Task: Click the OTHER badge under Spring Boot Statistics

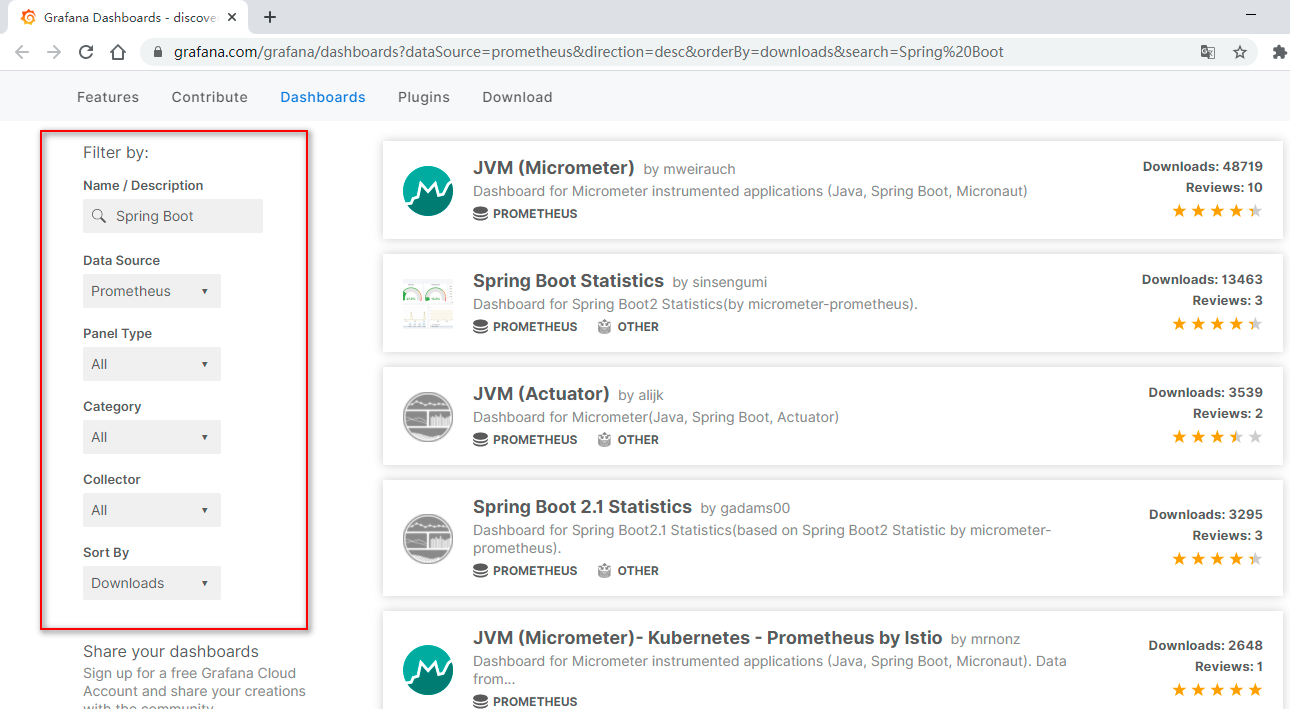Action: pyautogui.click(x=628, y=326)
